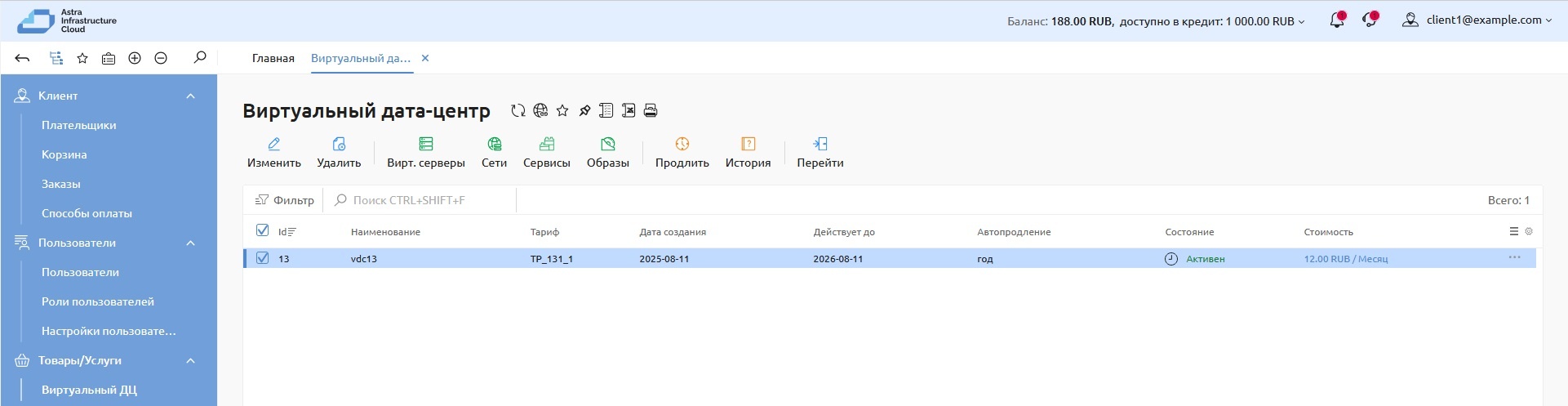1568x406 pixels.
Task: Pin the page with the pushpin icon
Action: coord(584,110)
